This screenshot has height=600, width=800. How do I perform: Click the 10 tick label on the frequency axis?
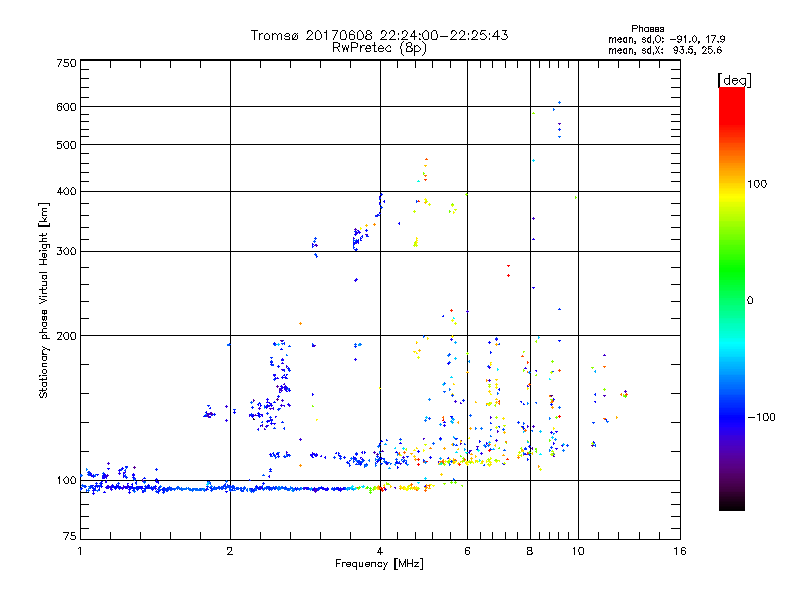(577, 551)
